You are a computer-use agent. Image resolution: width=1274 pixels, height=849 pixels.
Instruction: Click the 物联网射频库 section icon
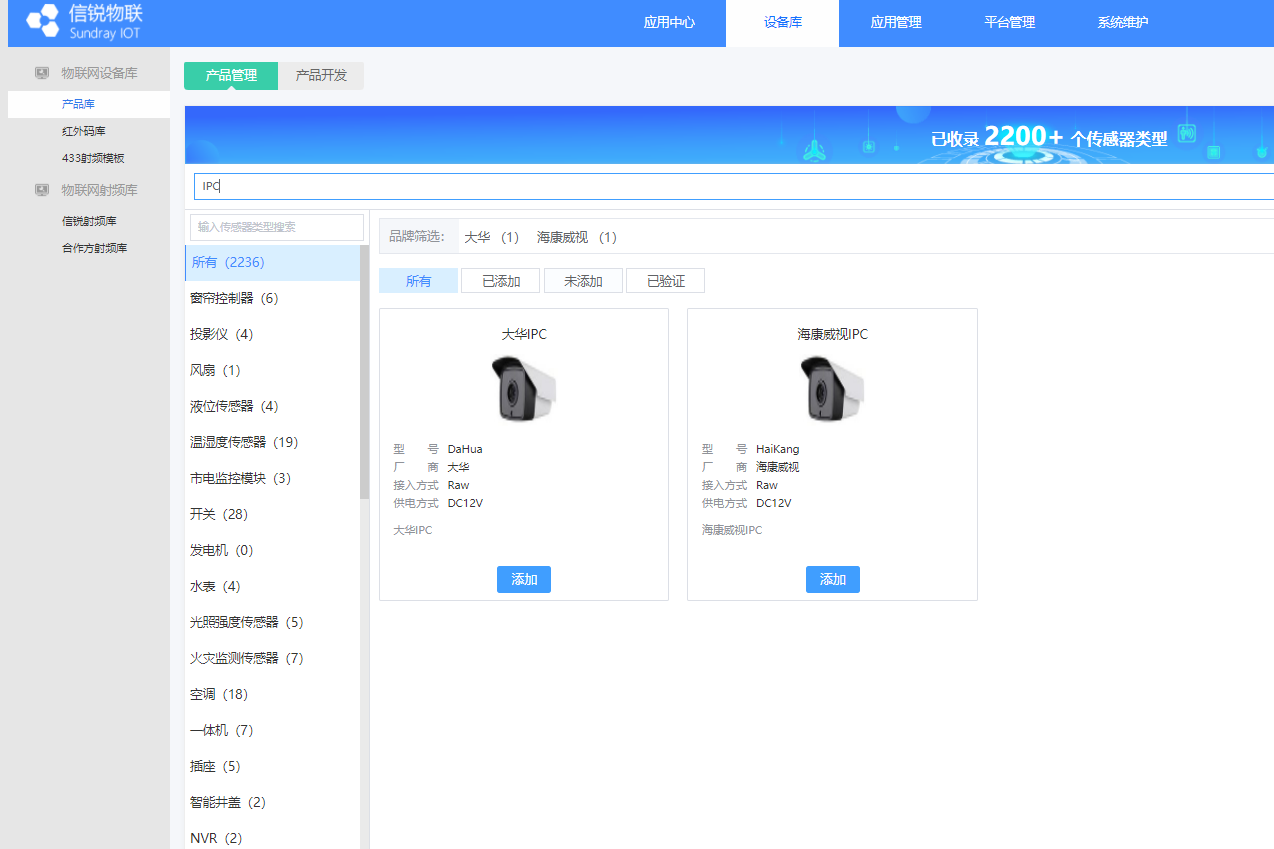(42, 190)
